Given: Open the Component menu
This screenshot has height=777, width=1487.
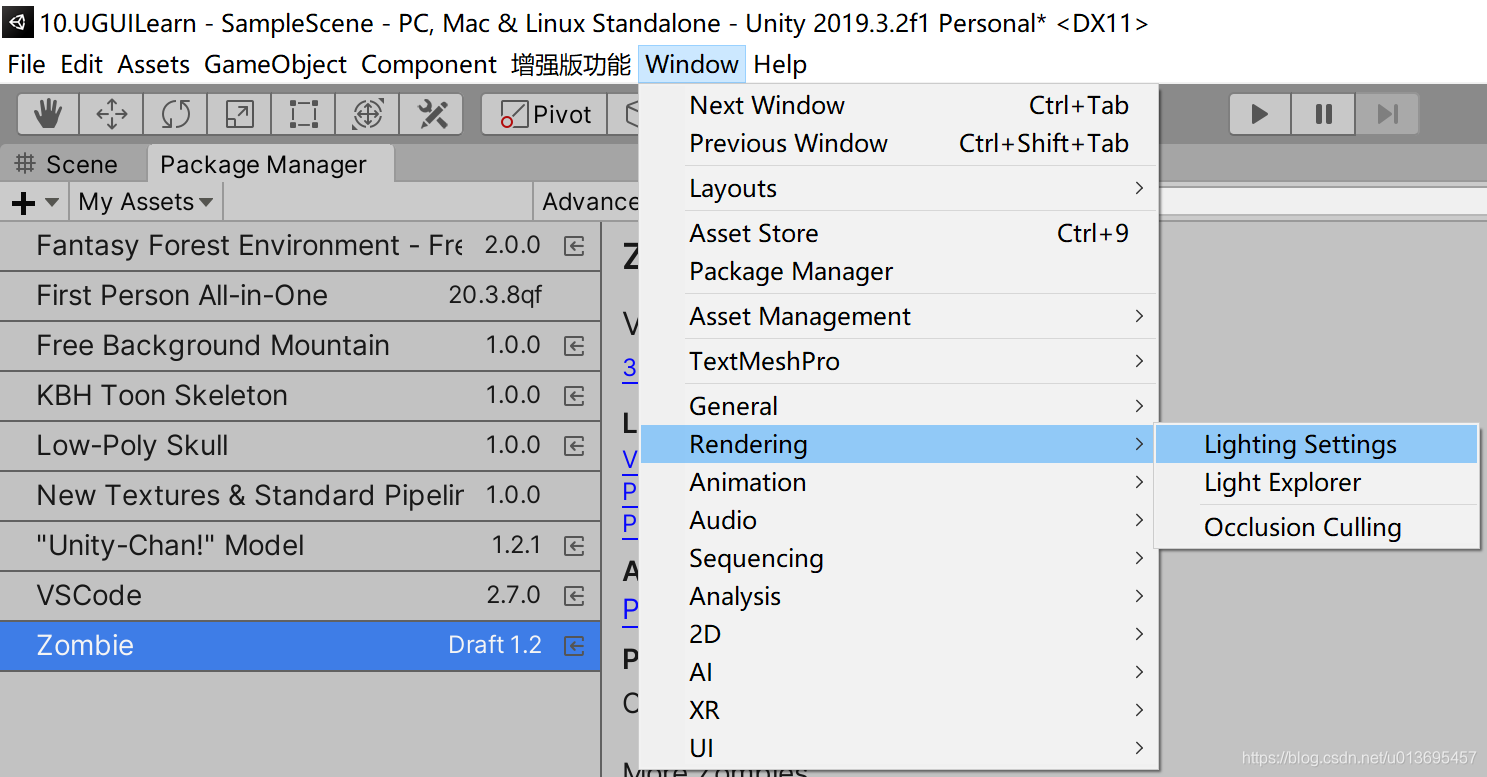Looking at the screenshot, I should point(429,64).
